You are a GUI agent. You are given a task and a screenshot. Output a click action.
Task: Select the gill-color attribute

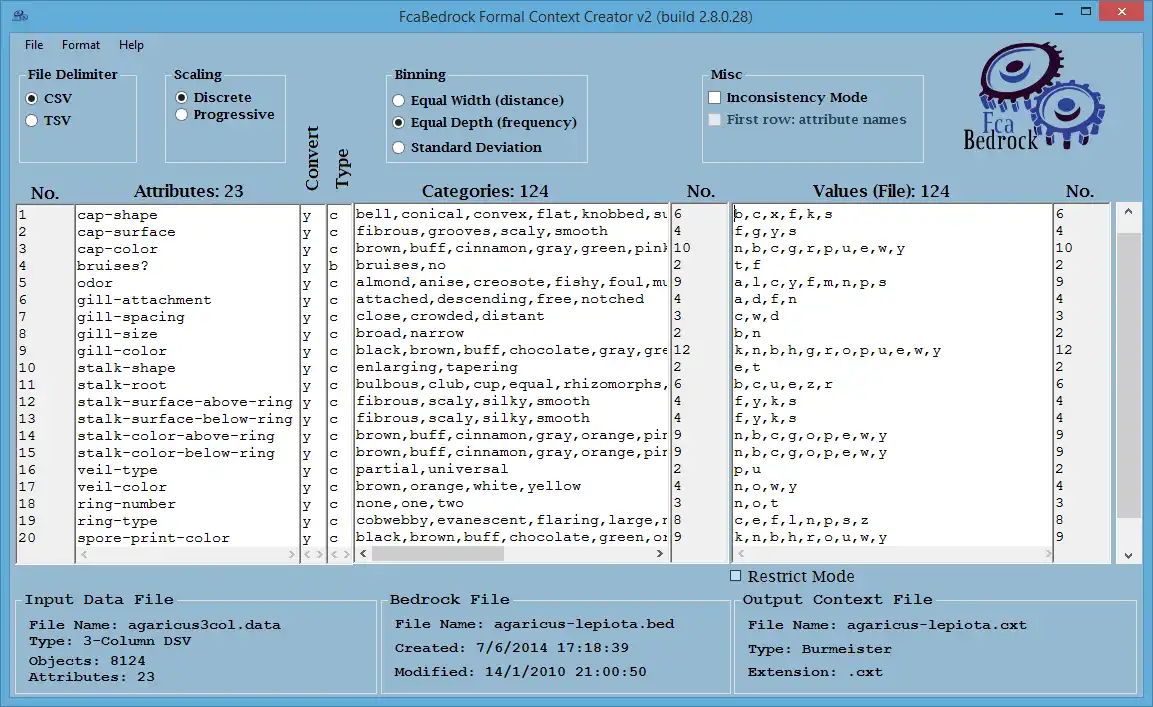[x=122, y=351]
